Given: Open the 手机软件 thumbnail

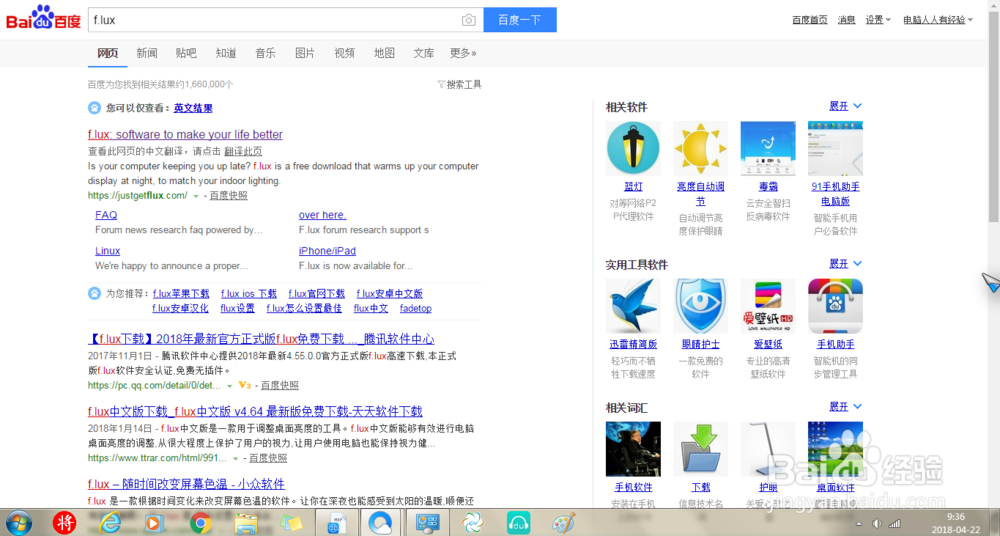Looking at the screenshot, I should [633, 449].
